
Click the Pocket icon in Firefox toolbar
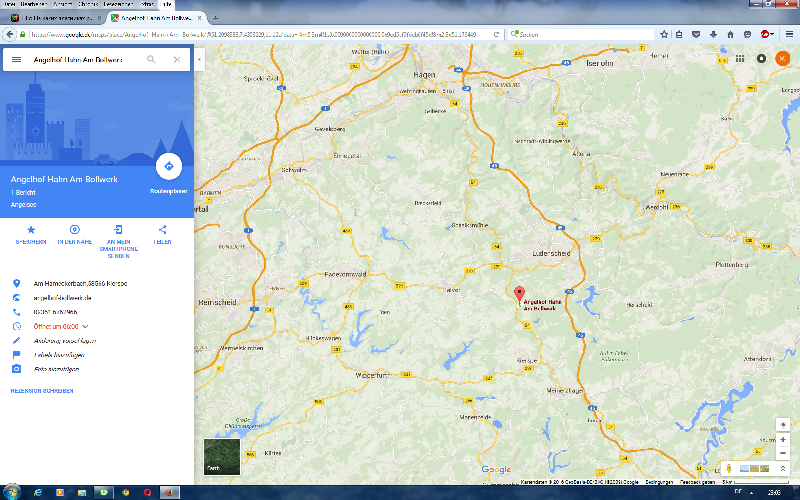(696, 34)
